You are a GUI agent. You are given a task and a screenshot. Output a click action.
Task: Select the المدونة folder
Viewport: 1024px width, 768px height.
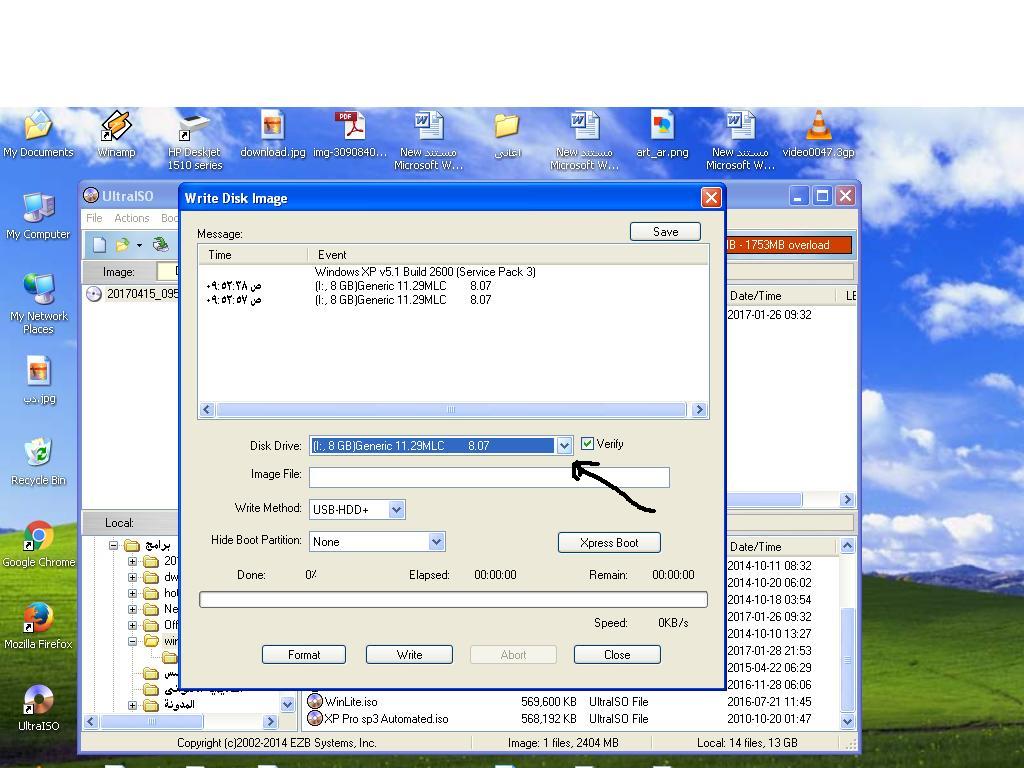click(x=170, y=705)
